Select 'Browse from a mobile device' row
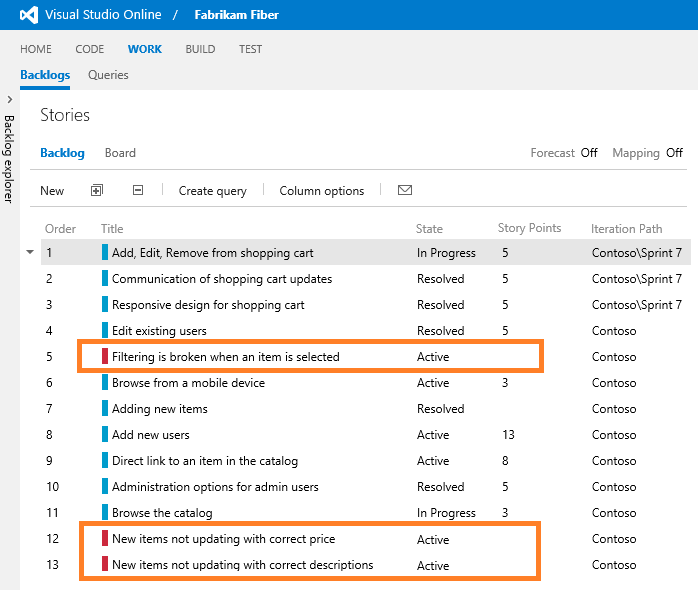 366,383
